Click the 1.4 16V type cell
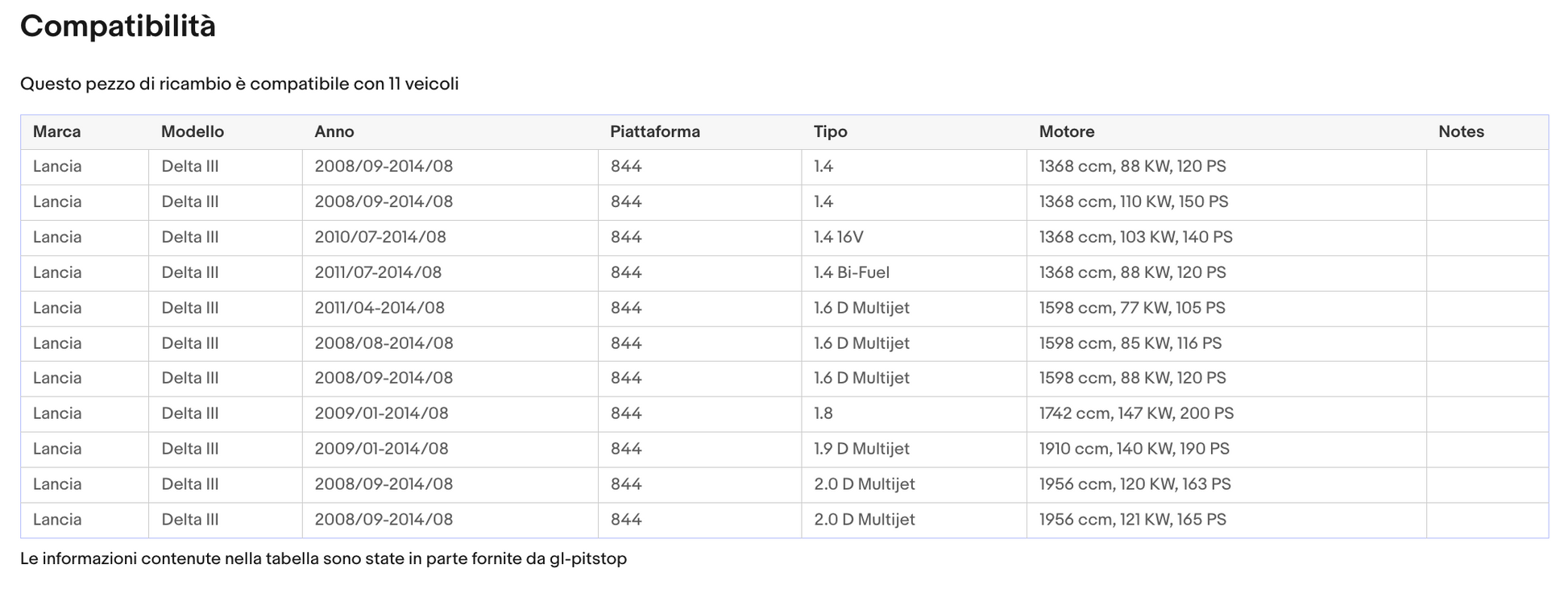The image size is (1568, 589). point(838,237)
